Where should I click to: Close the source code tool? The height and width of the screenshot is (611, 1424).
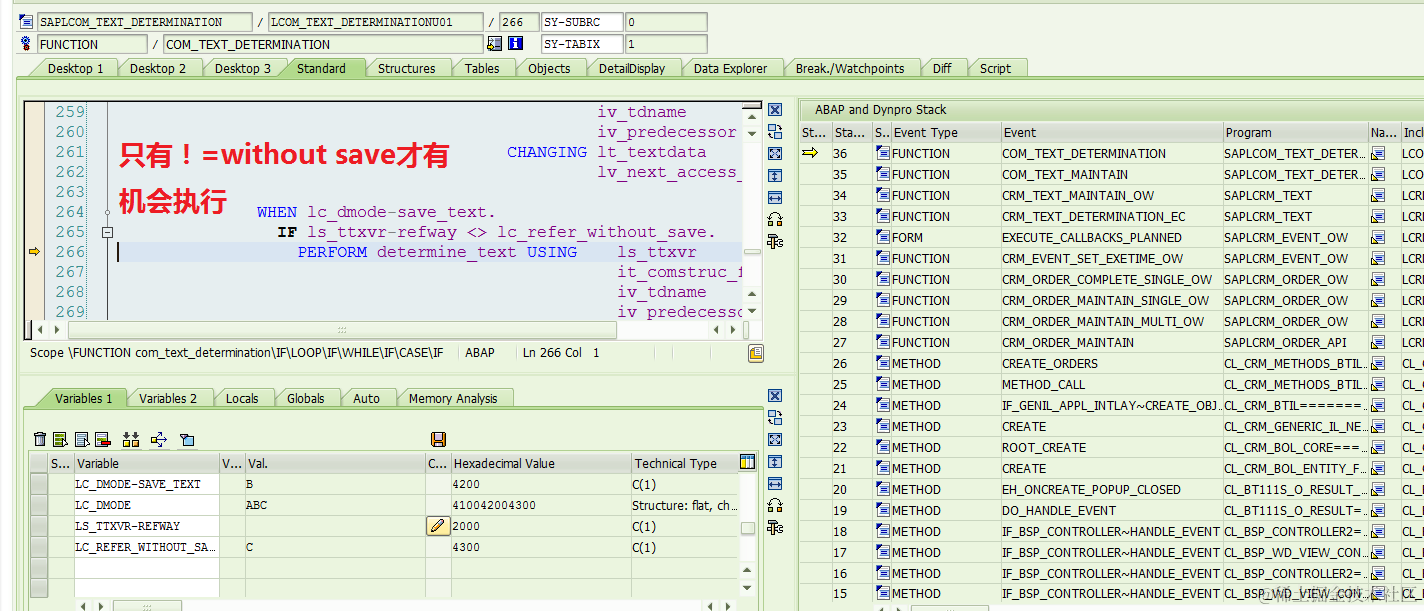point(775,110)
